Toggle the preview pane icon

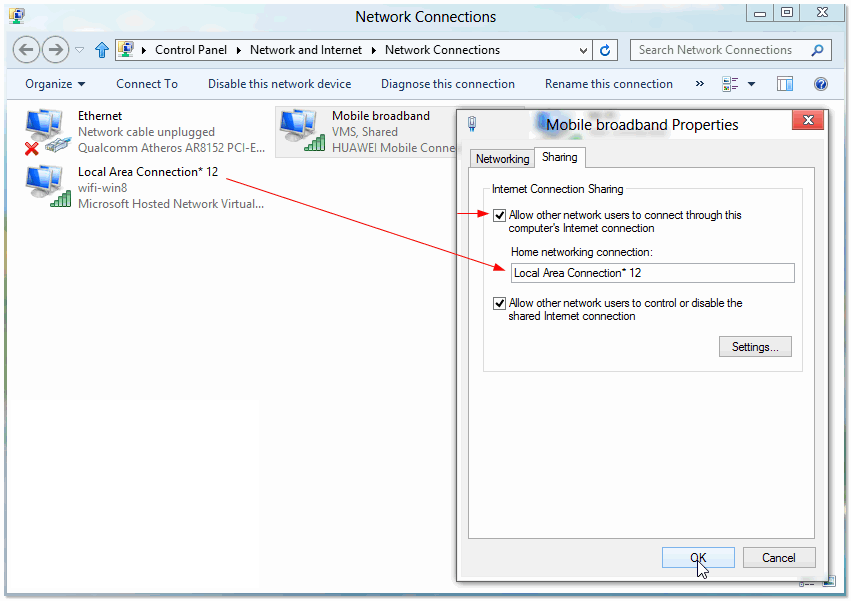point(785,84)
